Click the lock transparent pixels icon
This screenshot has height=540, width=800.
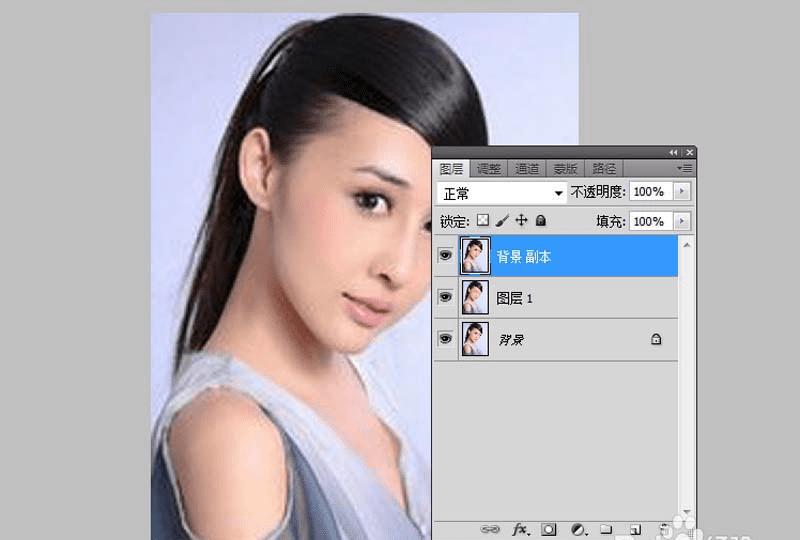coord(483,220)
